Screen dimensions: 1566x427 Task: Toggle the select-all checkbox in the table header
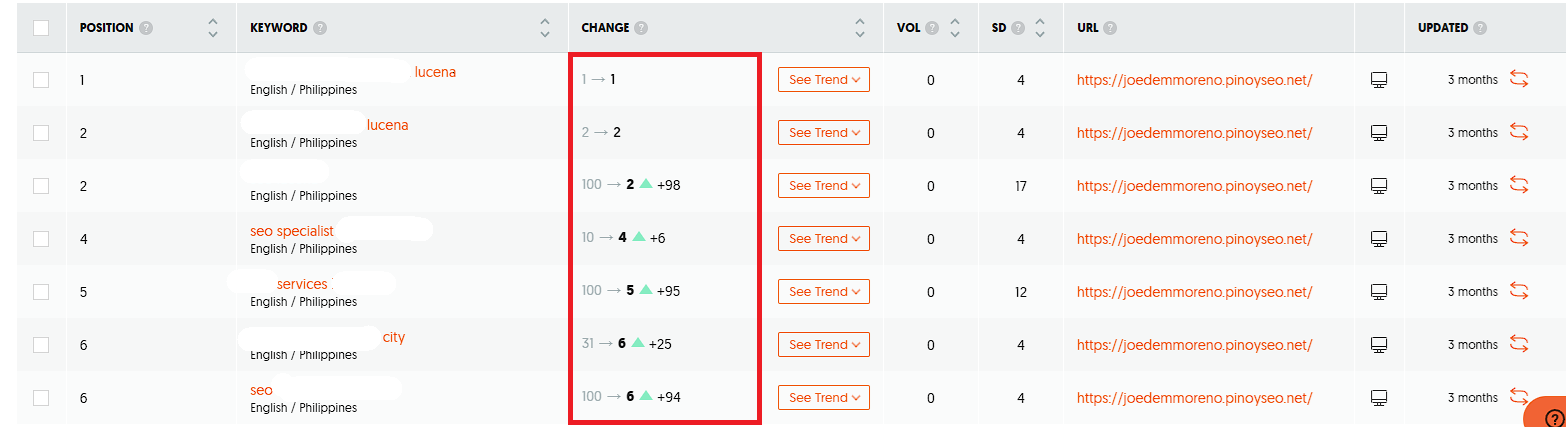point(41,28)
